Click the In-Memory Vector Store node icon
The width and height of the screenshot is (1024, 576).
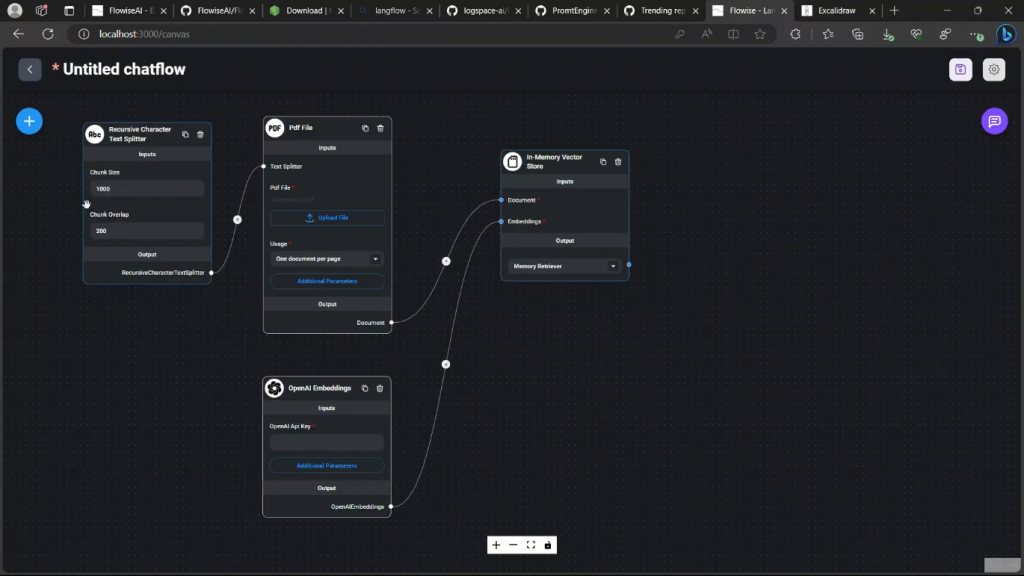[x=513, y=161]
